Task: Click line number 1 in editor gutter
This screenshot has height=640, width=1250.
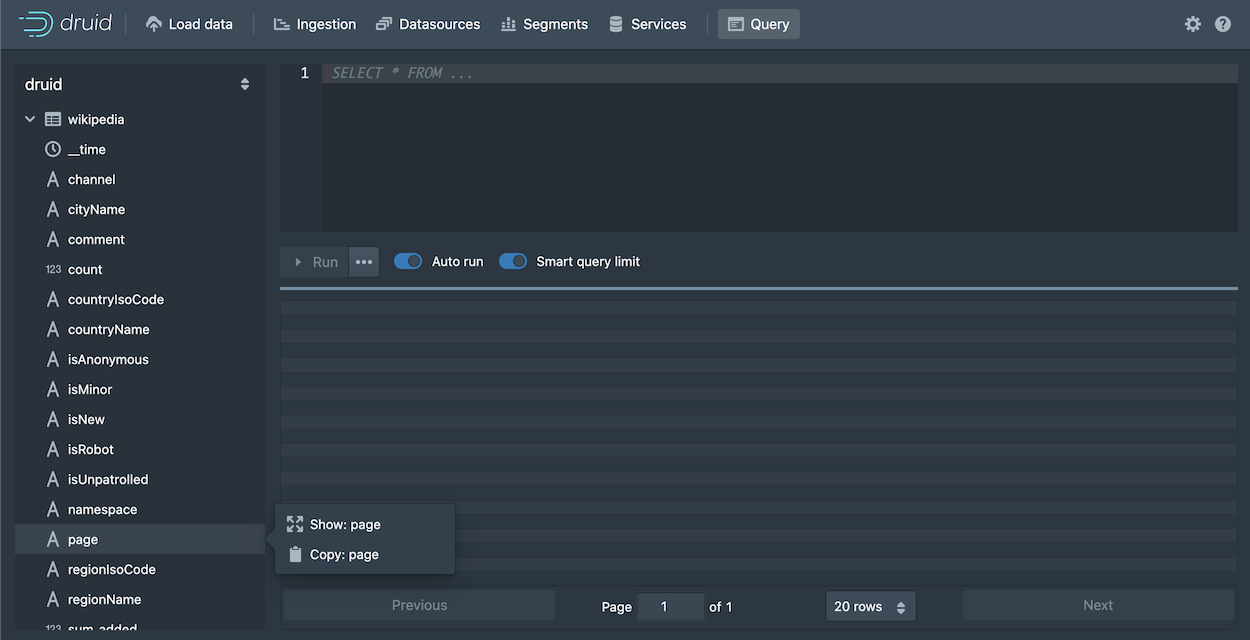Action: pos(305,73)
